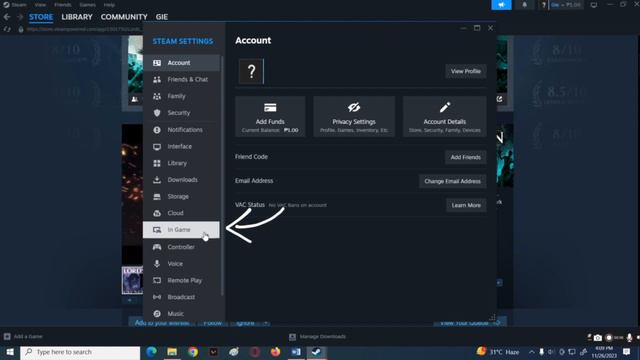
Task: Select Downloads in settings sidebar
Action: 181,180
